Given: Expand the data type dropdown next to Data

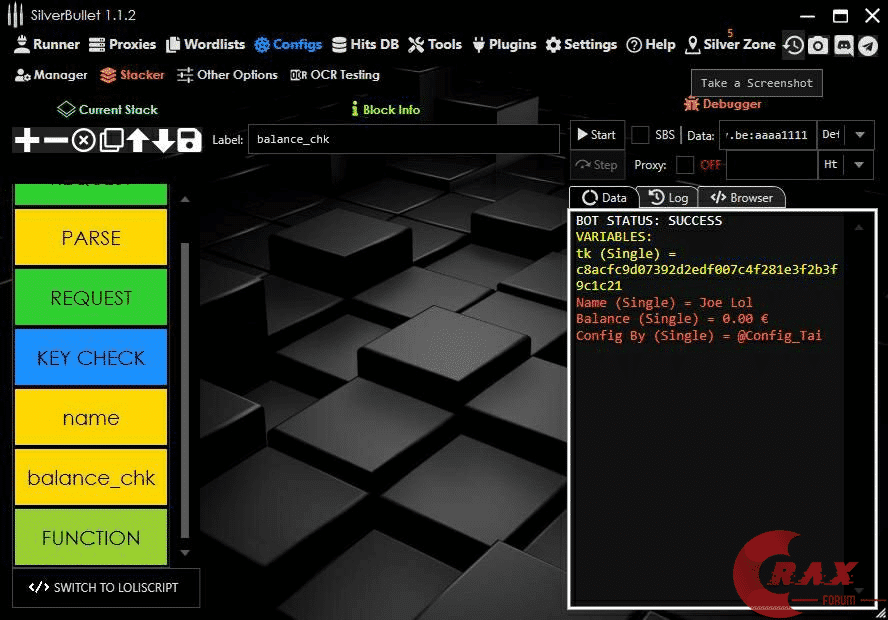Looking at the screenshot, I should coord(859,135).
